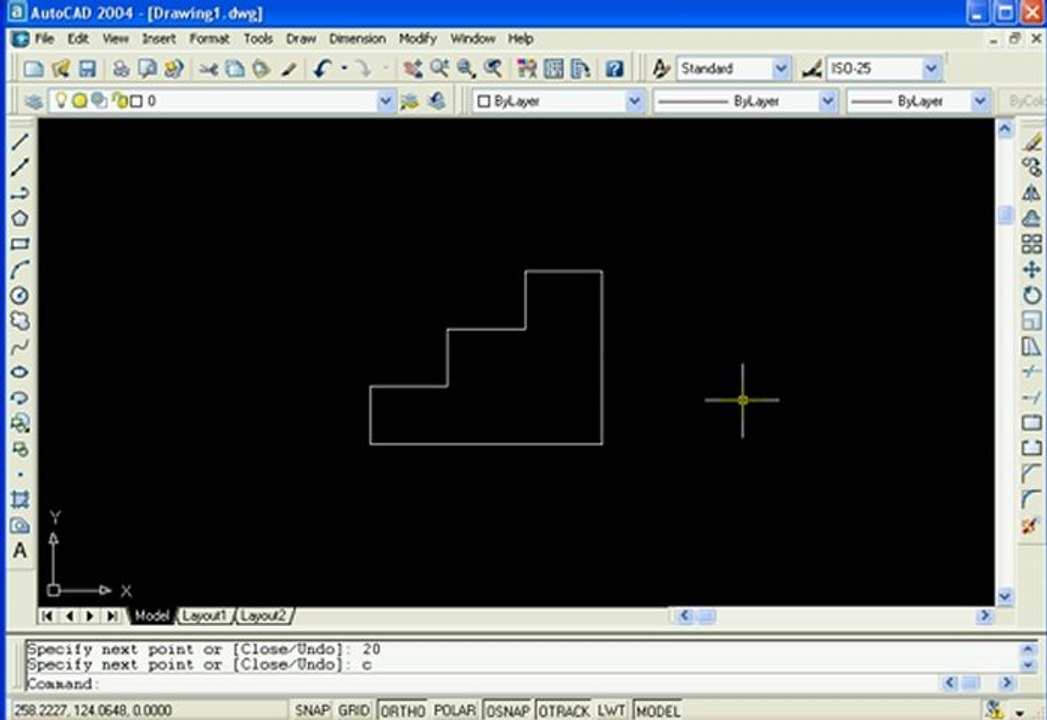The width and height of the screenshot is (1047, 720).
Task: Click the Rotate tool
Action: click(1032, 295)
